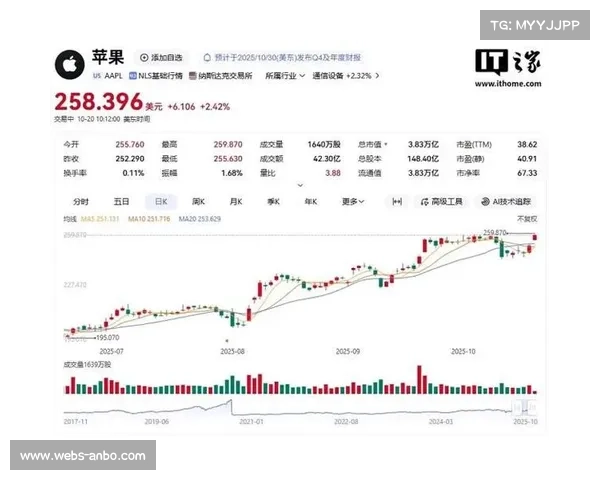Click the tallest red volume bar
Screen dimensions: 600x480
[419, 380]
